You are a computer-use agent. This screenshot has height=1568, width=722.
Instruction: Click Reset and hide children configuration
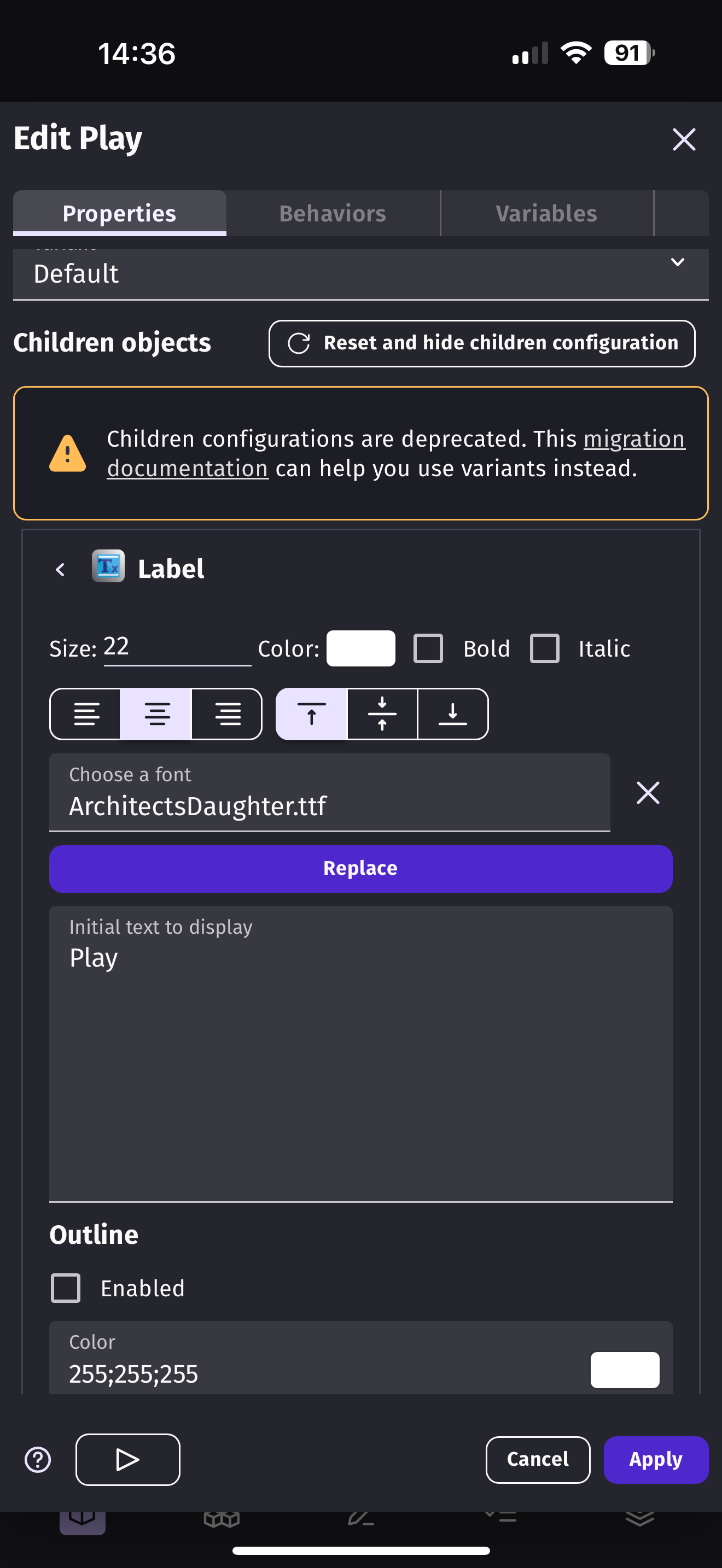[x=481, y=343]
